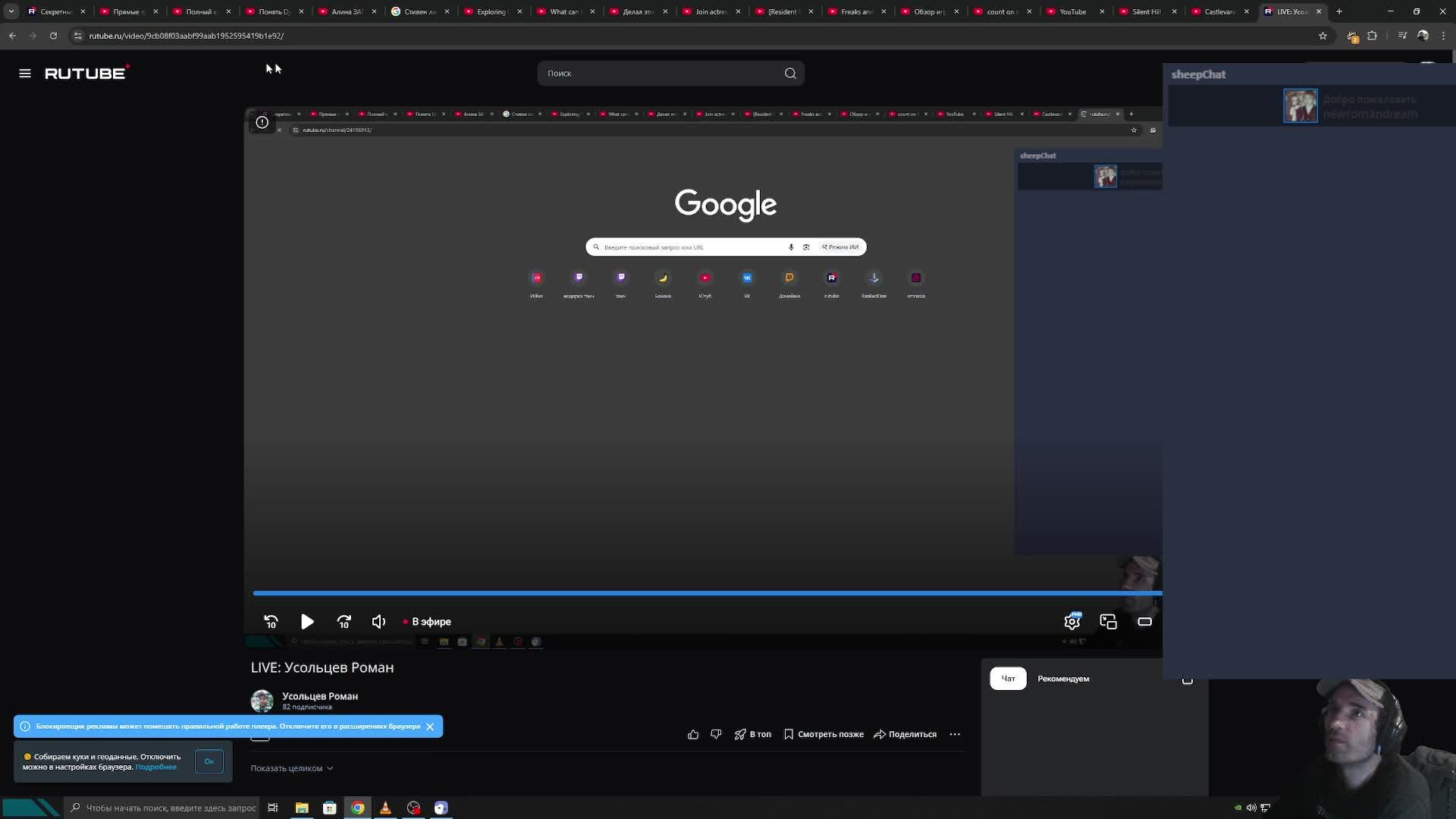Dislike the video with thumbs down

(x=716, y=734)
